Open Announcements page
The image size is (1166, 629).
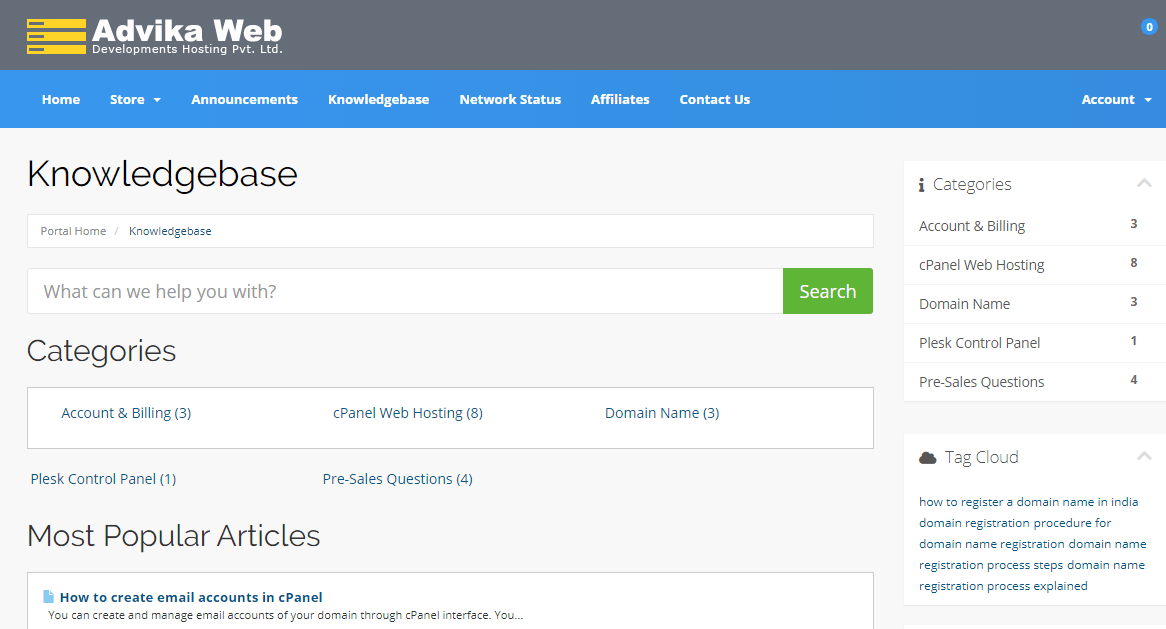point(245,100)
